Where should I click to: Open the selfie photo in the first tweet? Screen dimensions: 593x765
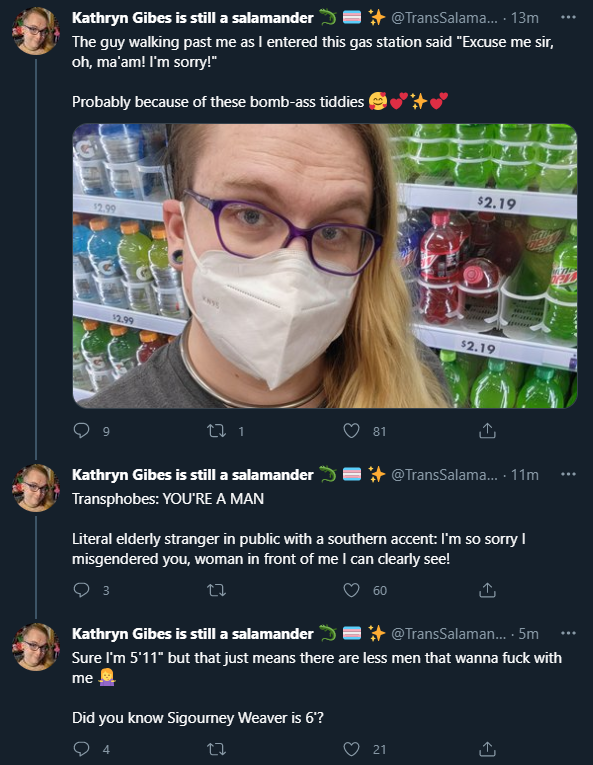(325, 266)
